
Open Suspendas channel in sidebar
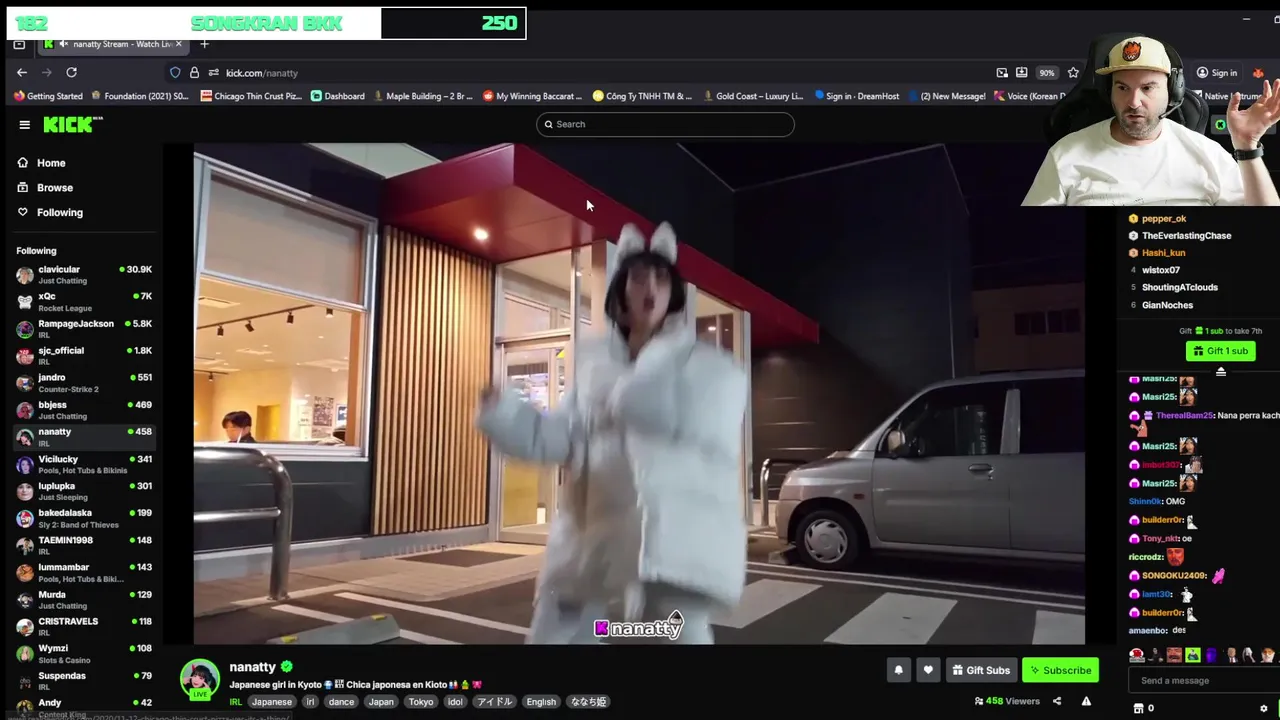(x=84, y=679)
